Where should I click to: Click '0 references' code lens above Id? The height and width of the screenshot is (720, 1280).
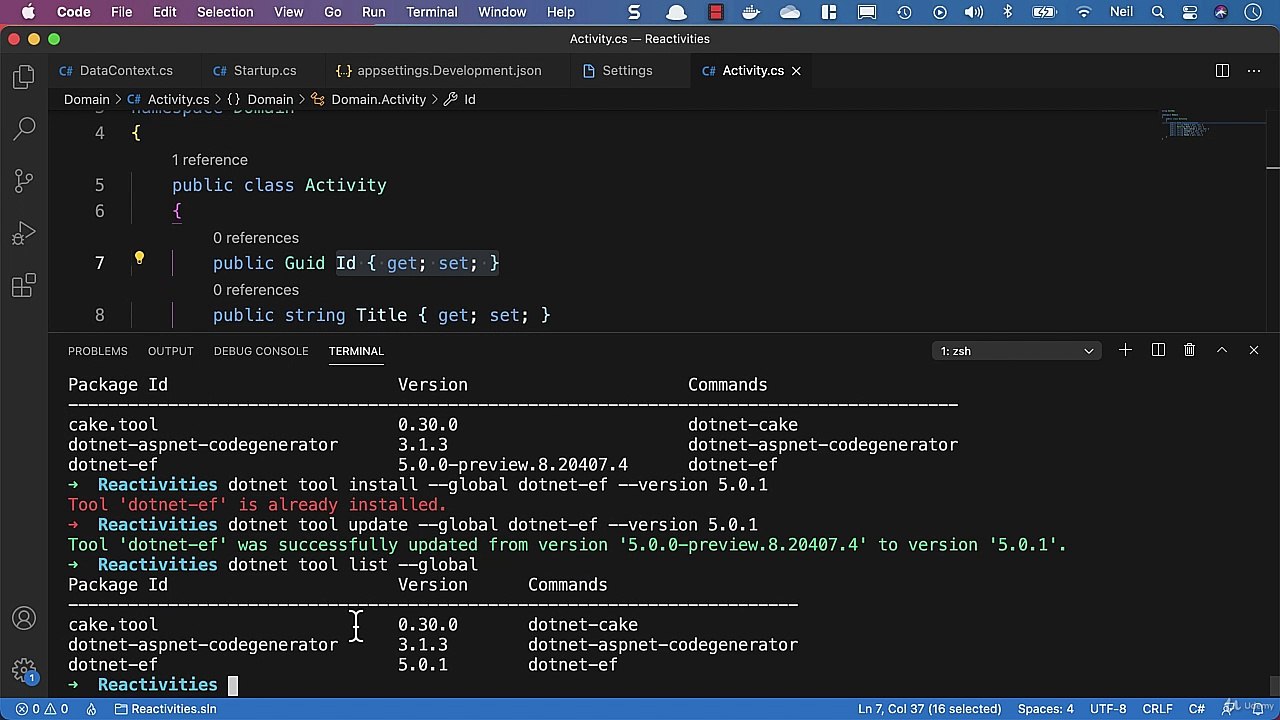point(256,238)
